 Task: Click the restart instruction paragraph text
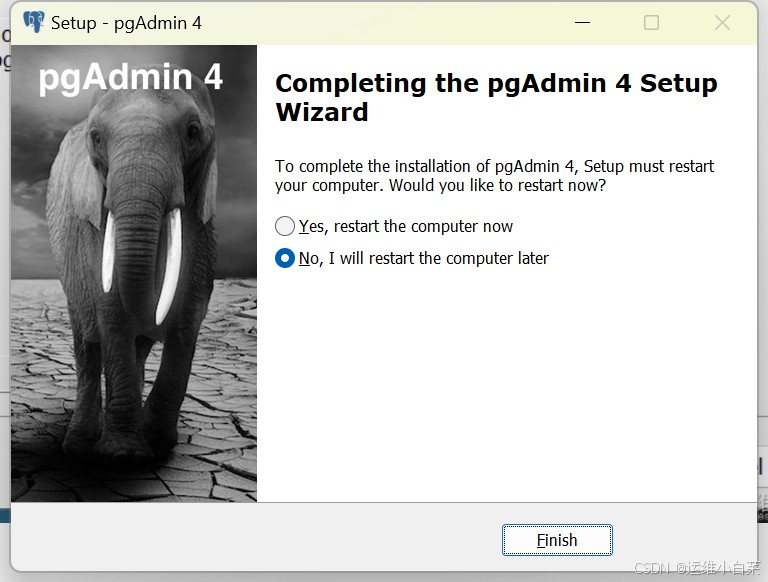pyautogui.click(x=495, y=176)
